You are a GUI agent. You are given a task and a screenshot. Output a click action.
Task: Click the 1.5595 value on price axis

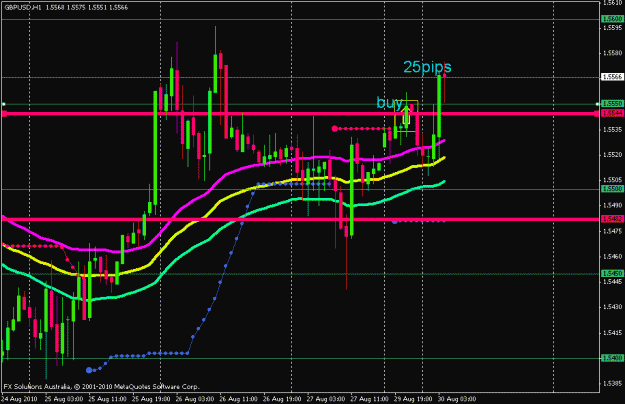(x=612, y=27)
